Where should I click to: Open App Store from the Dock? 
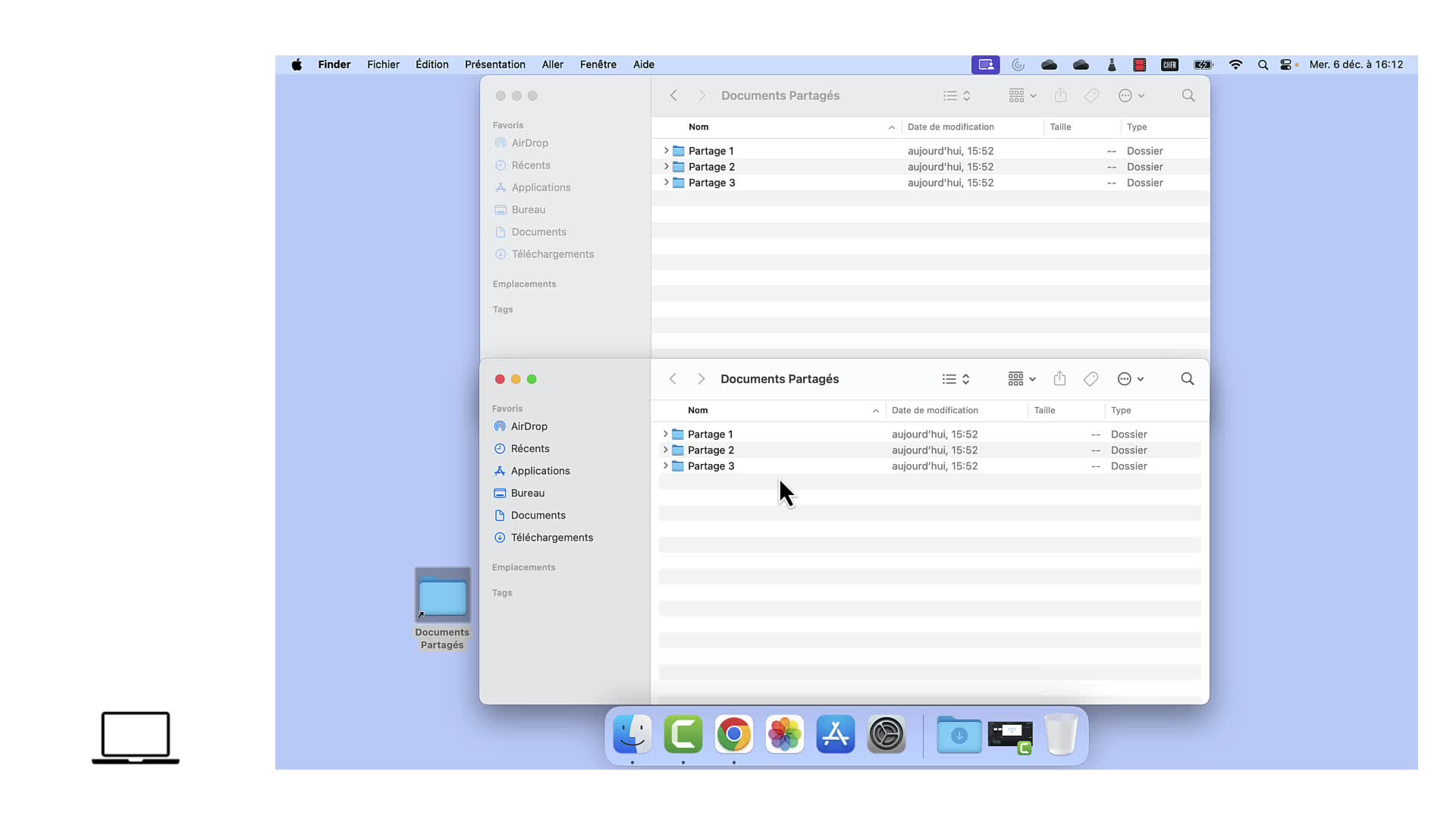click(x=835, y=734)
